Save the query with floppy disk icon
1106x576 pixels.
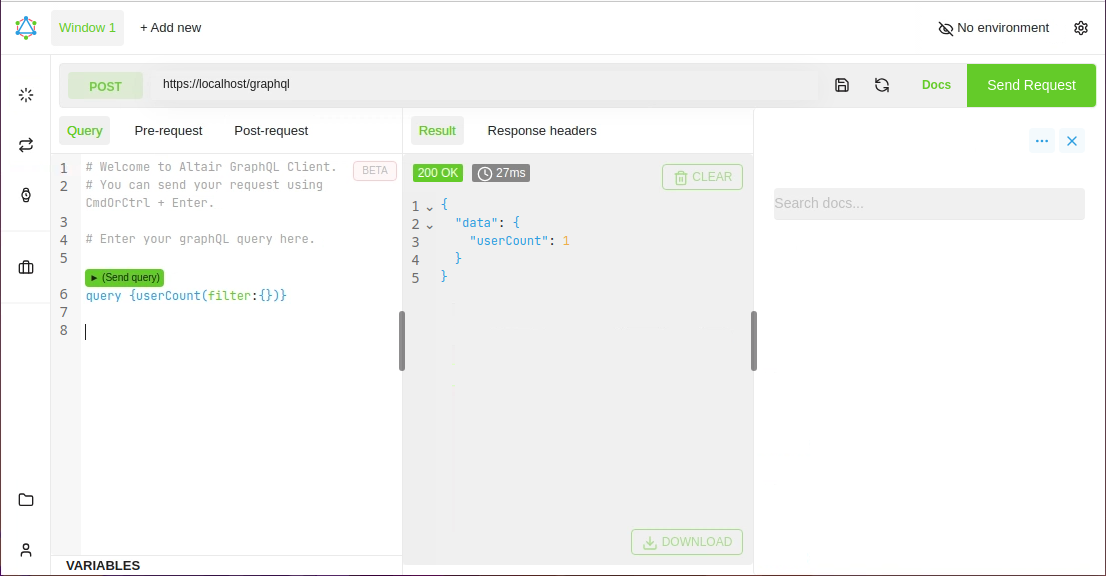842,85
